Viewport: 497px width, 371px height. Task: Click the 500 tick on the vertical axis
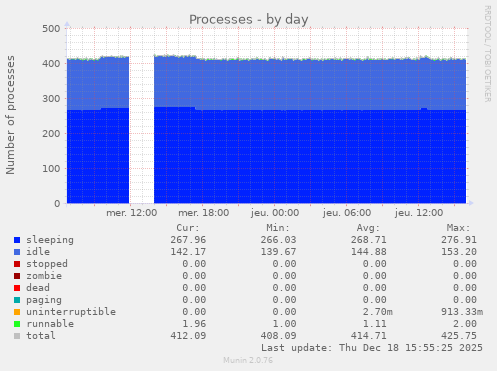(x=51, y=29)
